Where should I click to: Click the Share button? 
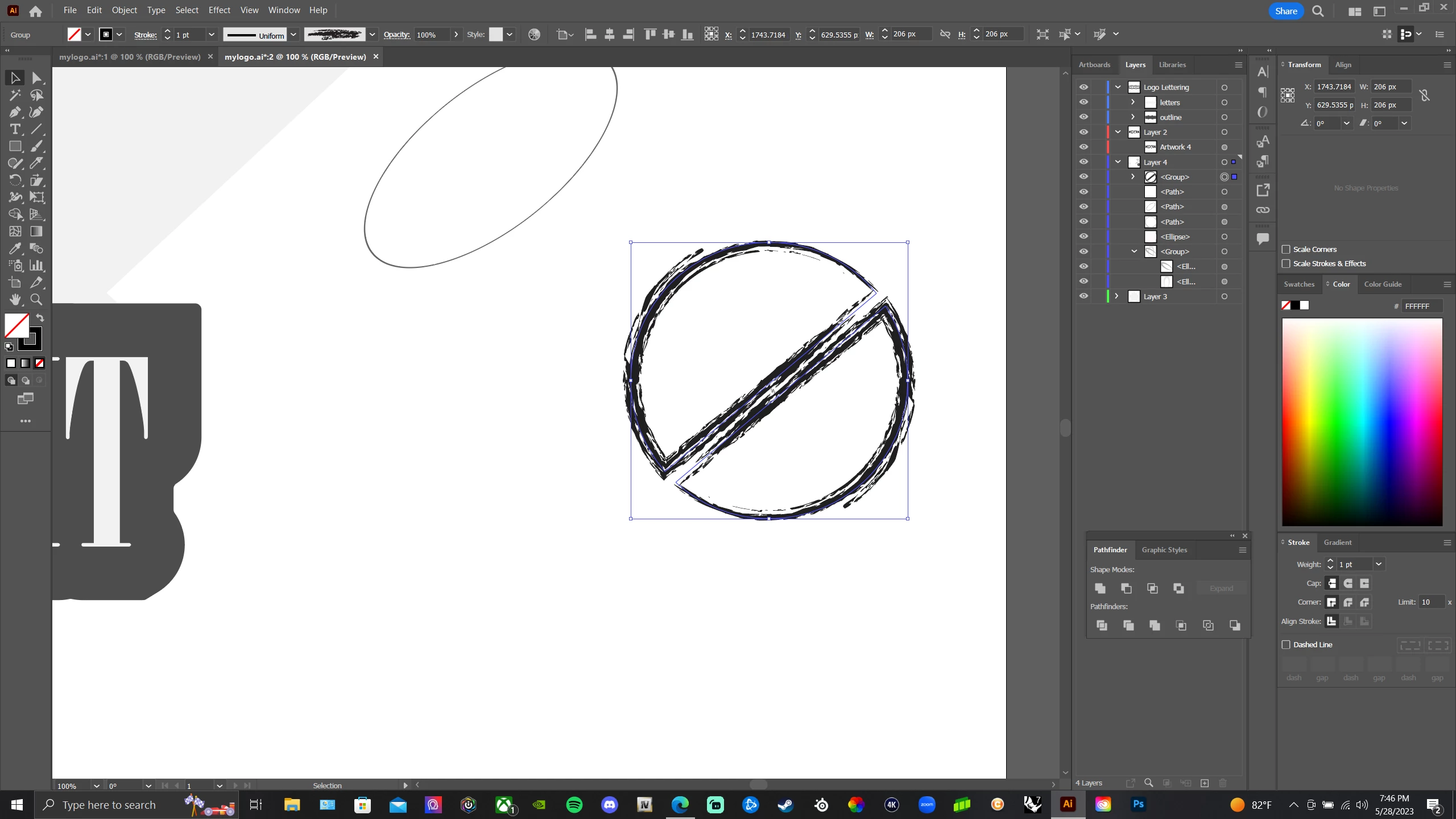point(1286,11)
